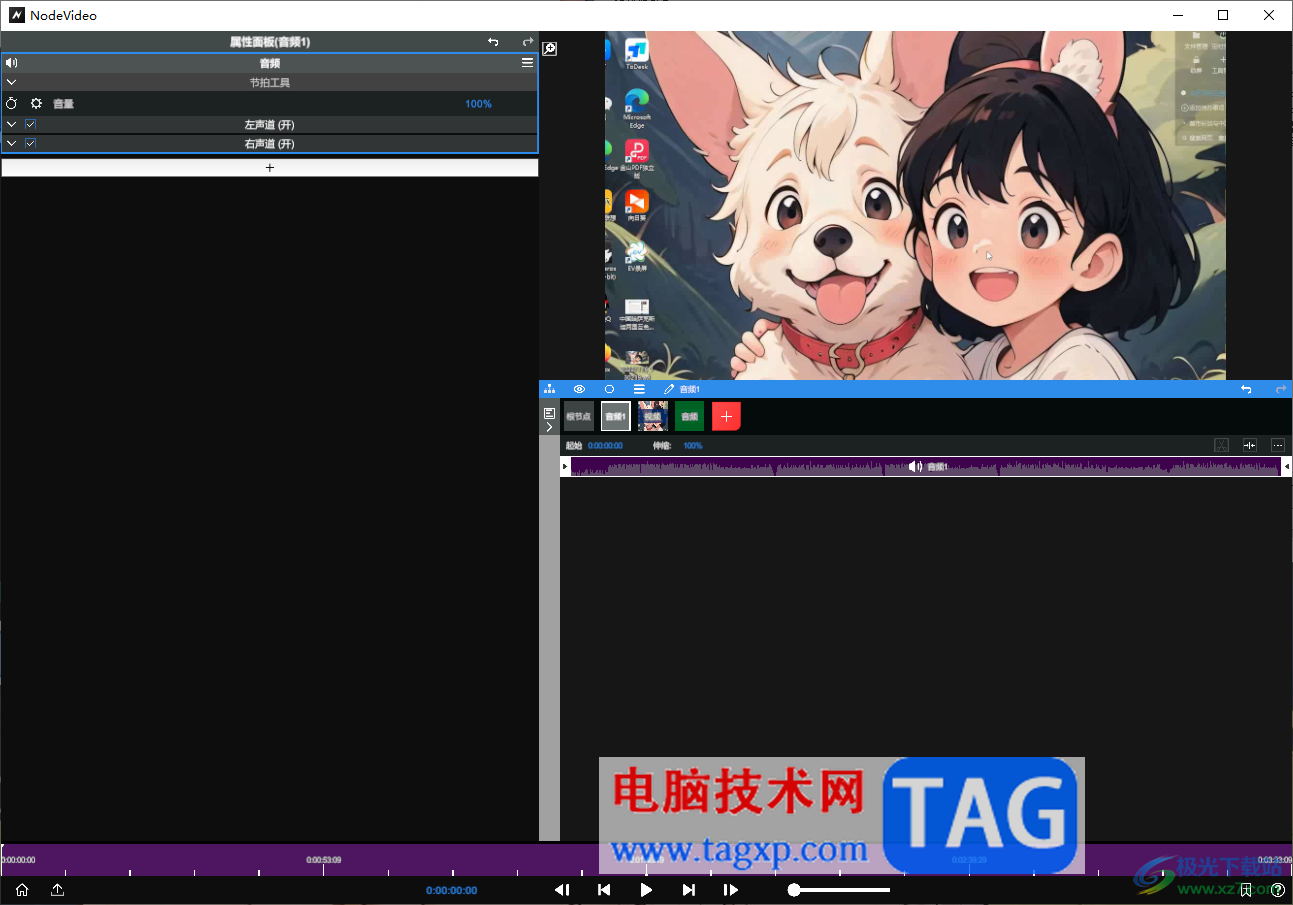Click the 音频1 purple waveform clip

pyautogui.click(x=926, y=467)
